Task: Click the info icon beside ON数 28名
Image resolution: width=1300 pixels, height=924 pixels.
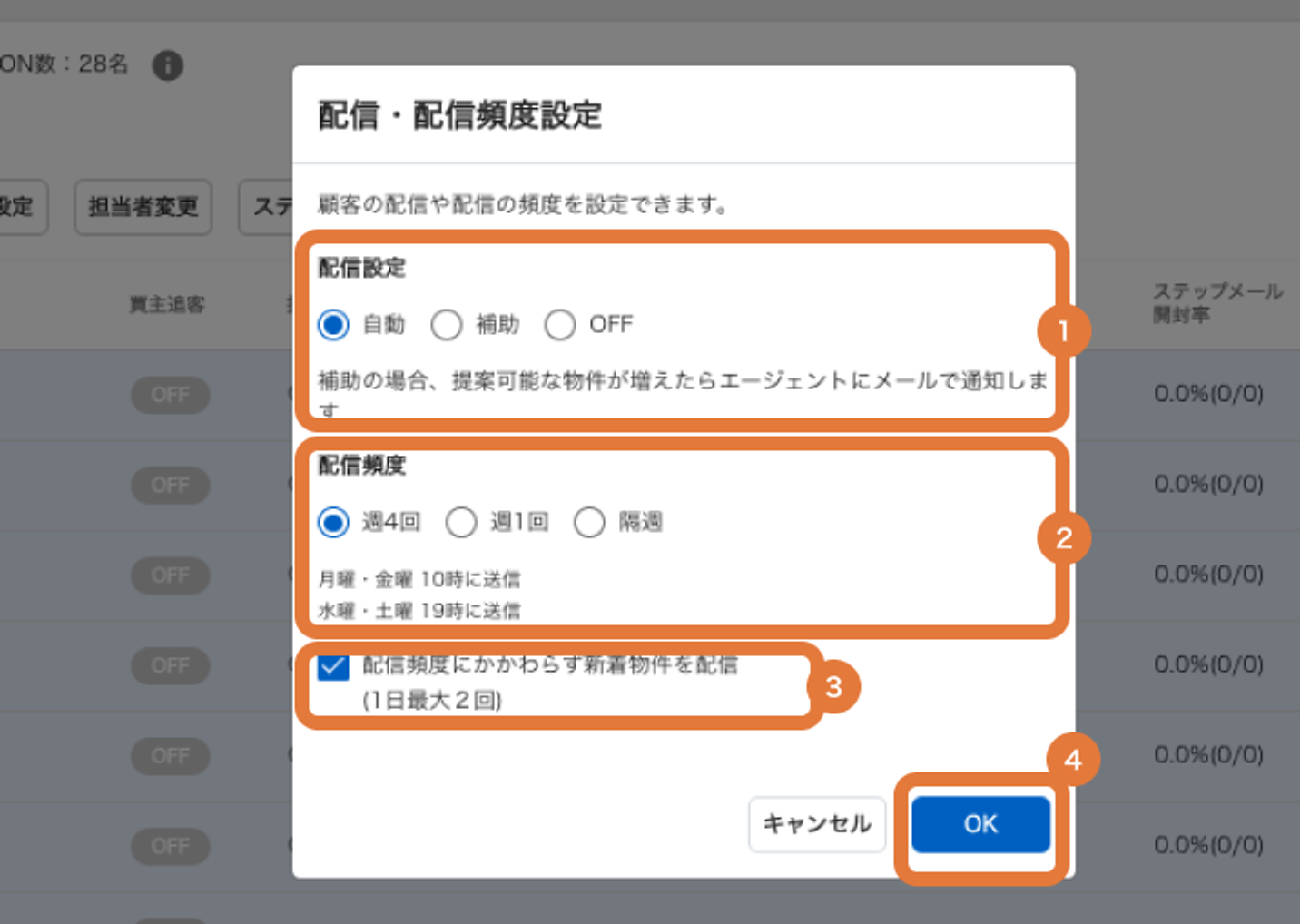Action: point(167,65)
